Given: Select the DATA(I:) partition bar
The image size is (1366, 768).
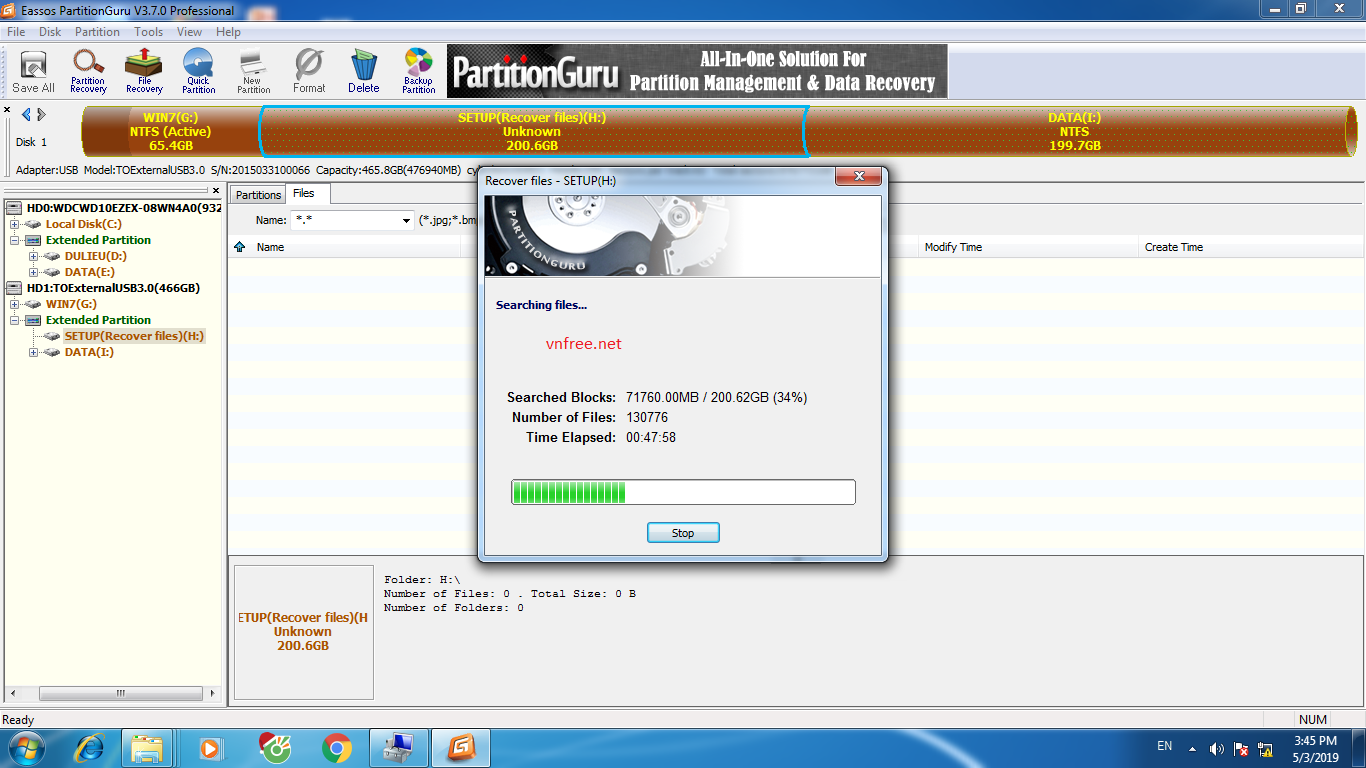Looking at the screenshot, I should click(x=1075, y=131).
